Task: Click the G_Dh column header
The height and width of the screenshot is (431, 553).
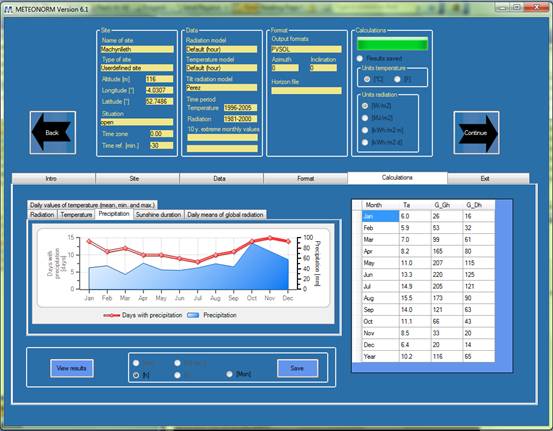Action: 479,205
